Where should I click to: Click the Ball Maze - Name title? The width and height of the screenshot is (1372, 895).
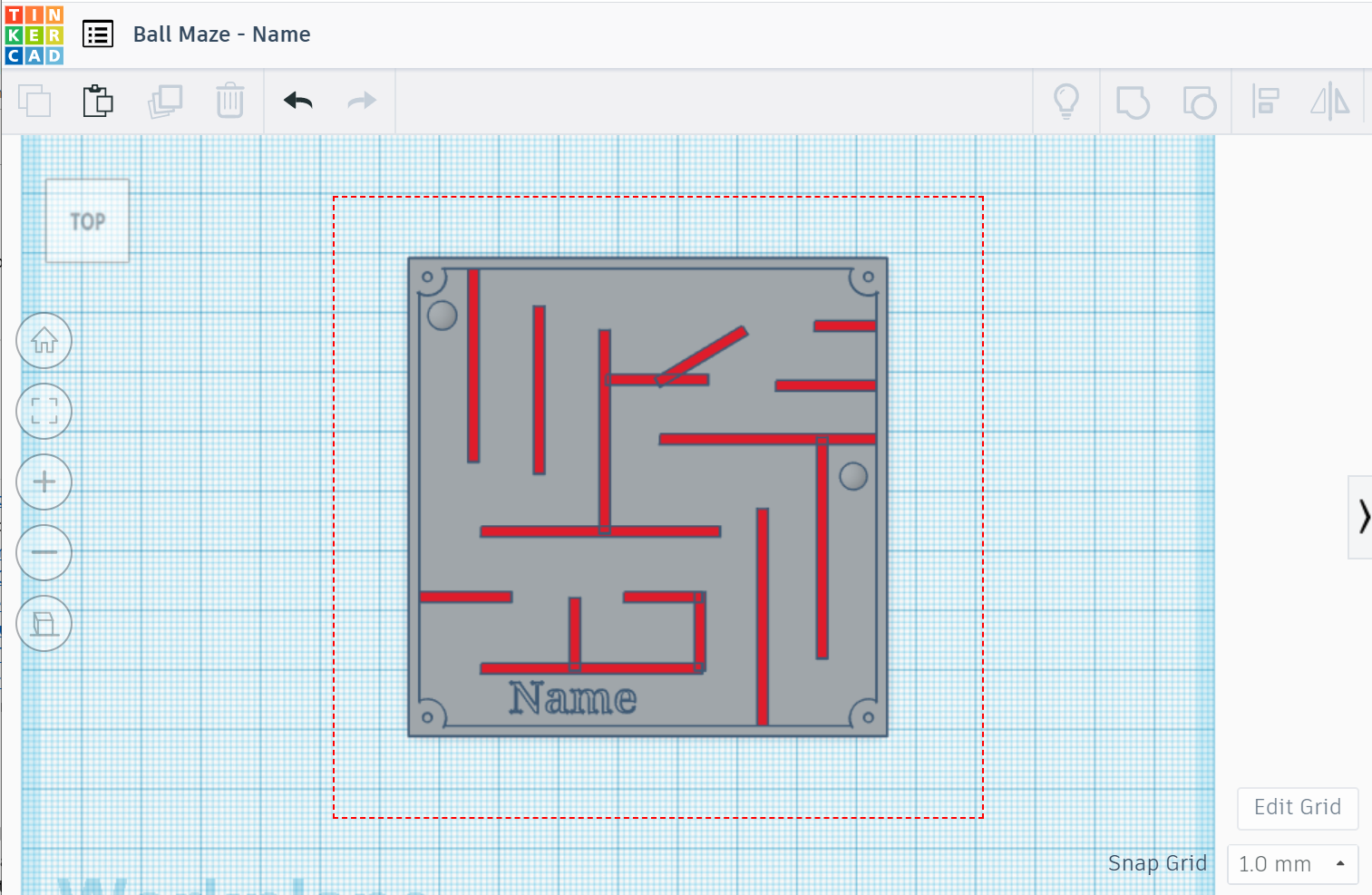221,34
